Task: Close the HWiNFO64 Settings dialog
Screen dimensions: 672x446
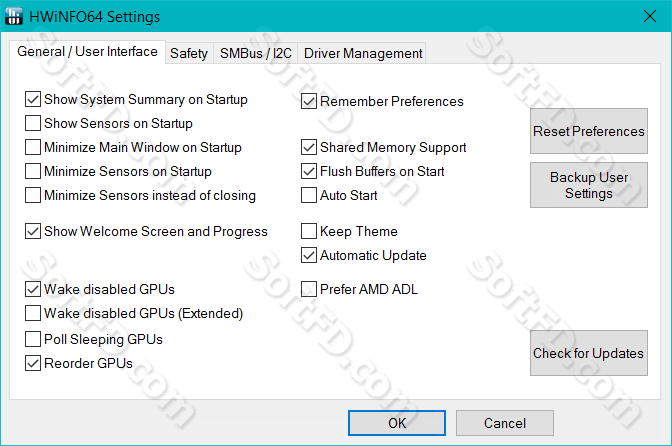Action: [650, 16]
